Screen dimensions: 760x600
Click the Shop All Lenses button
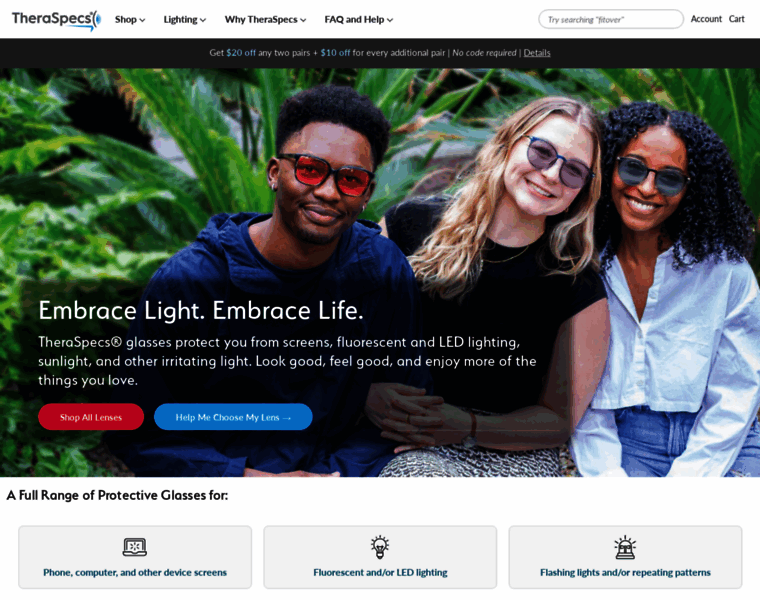tap(91, 417)
